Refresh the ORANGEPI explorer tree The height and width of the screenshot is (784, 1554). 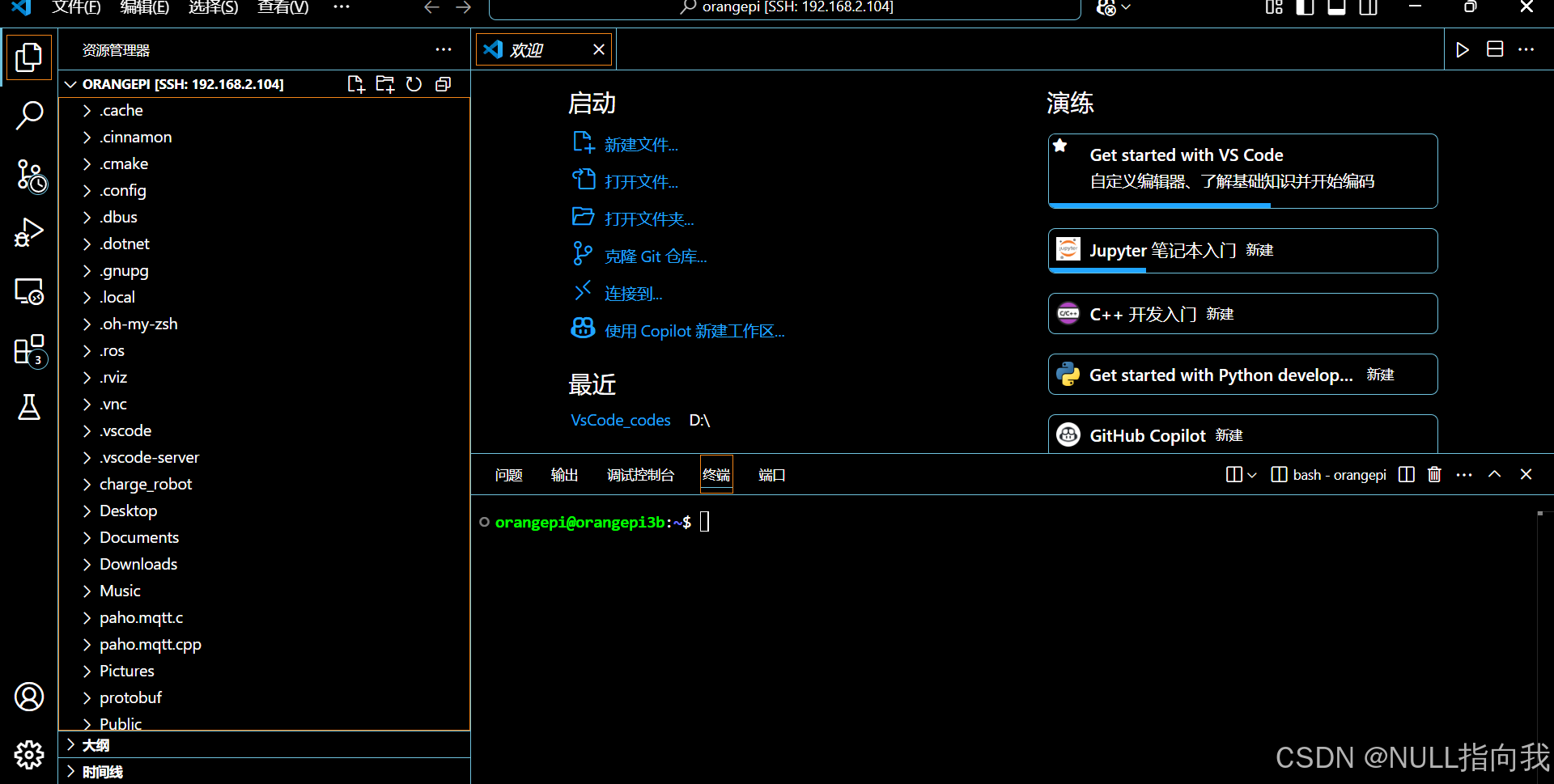pos(414,84)
